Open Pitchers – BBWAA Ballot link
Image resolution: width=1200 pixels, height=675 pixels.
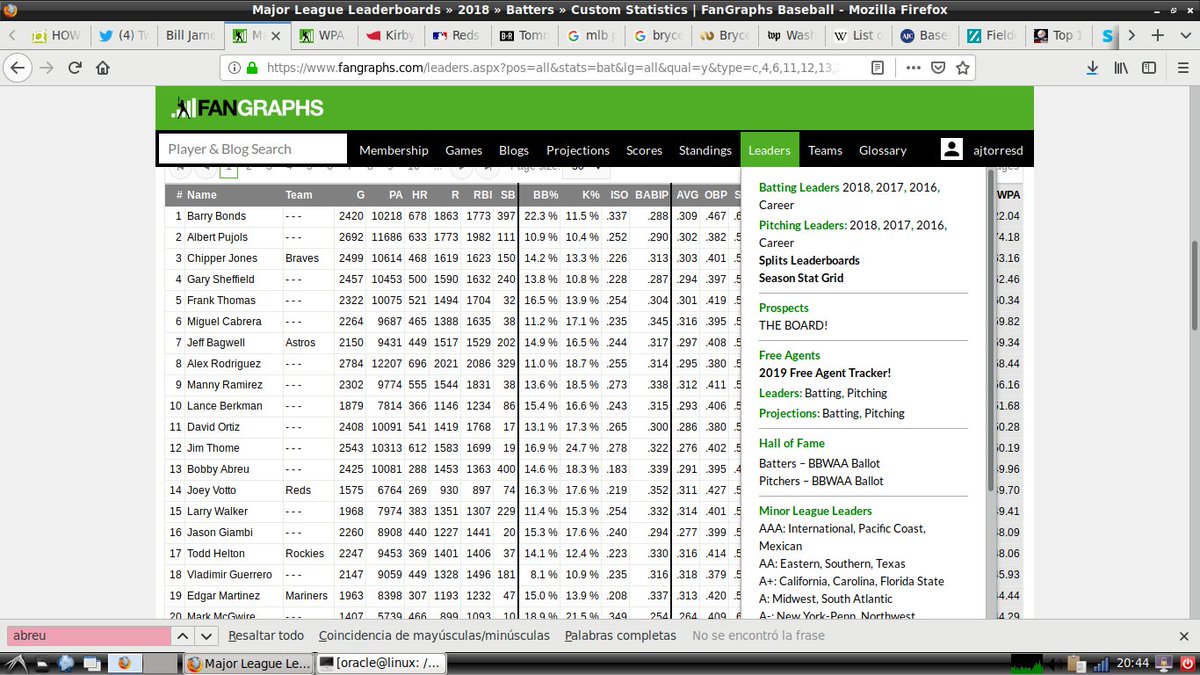click(821, 481)
